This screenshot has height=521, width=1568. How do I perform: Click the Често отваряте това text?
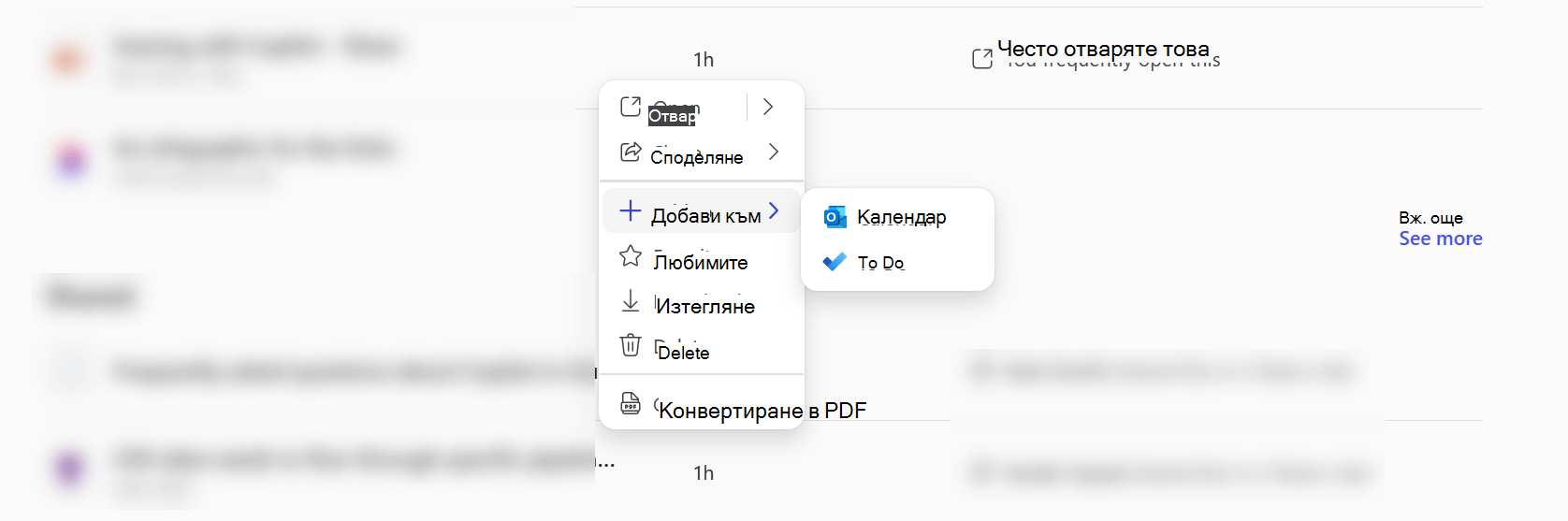(x=1103, y=49)
